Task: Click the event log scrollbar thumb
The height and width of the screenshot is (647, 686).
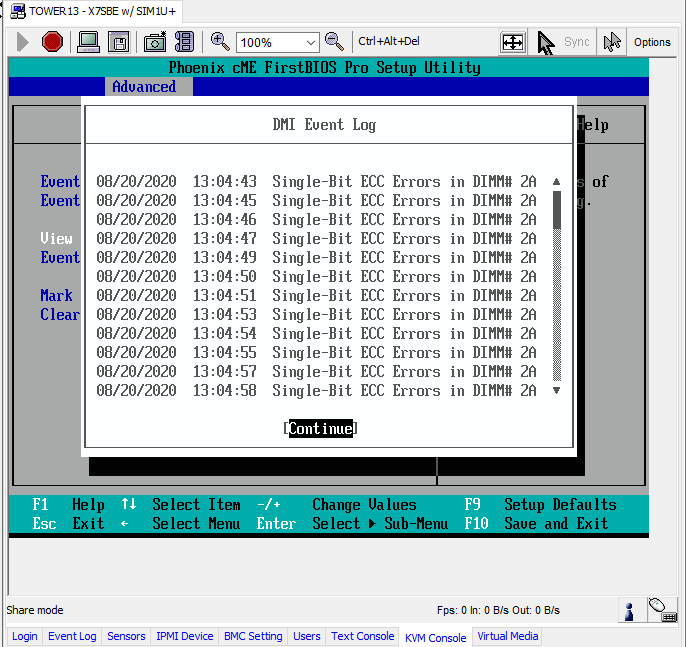Action: tap(556, 210)
